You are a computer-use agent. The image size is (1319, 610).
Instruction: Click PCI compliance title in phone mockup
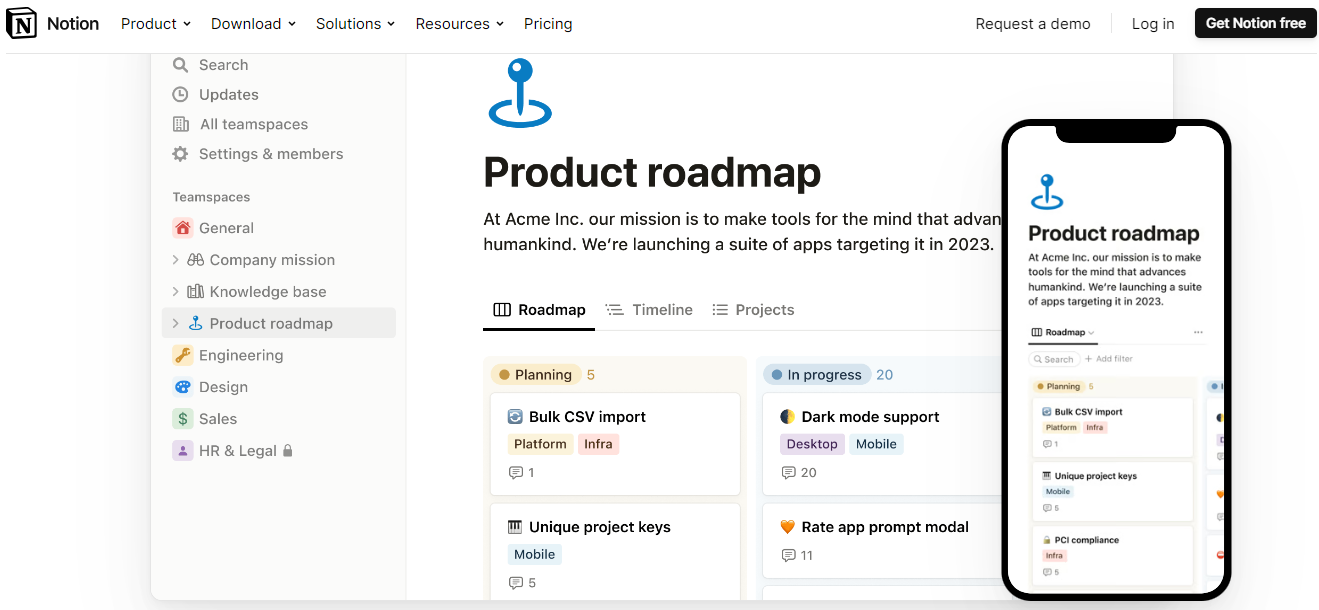1087,540
